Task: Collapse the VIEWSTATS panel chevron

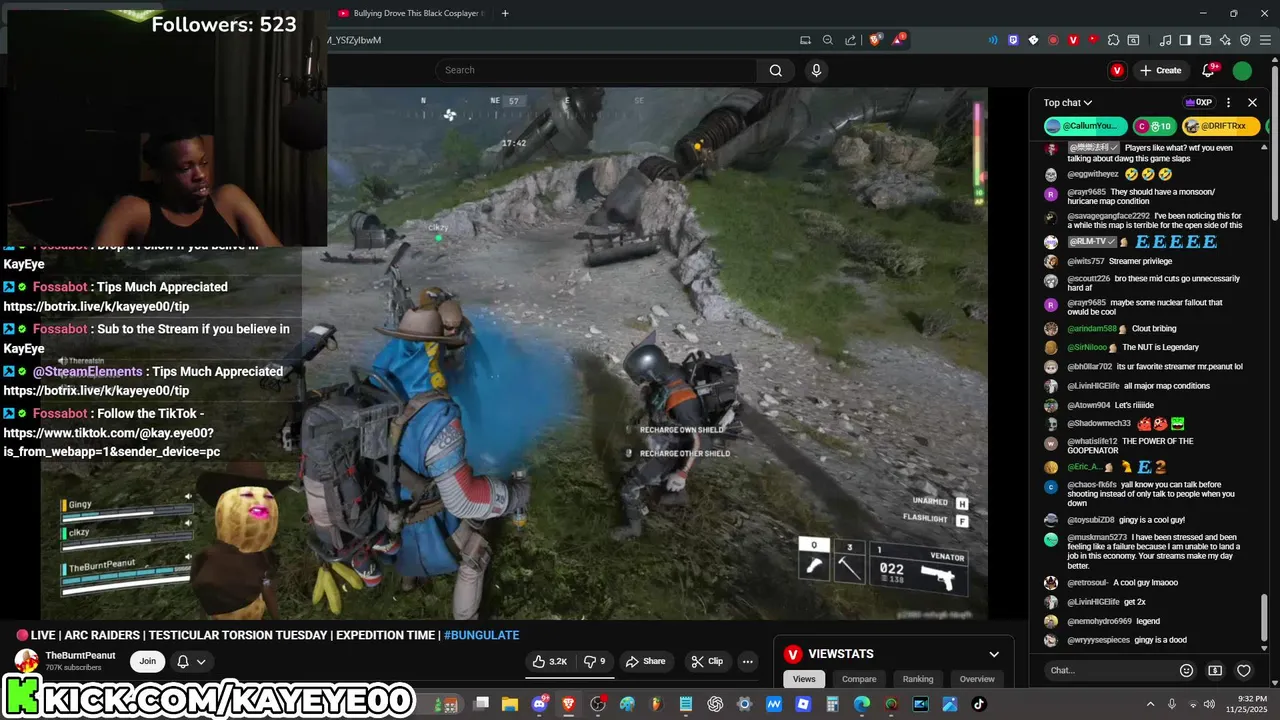Action: (x=994, y=654)
